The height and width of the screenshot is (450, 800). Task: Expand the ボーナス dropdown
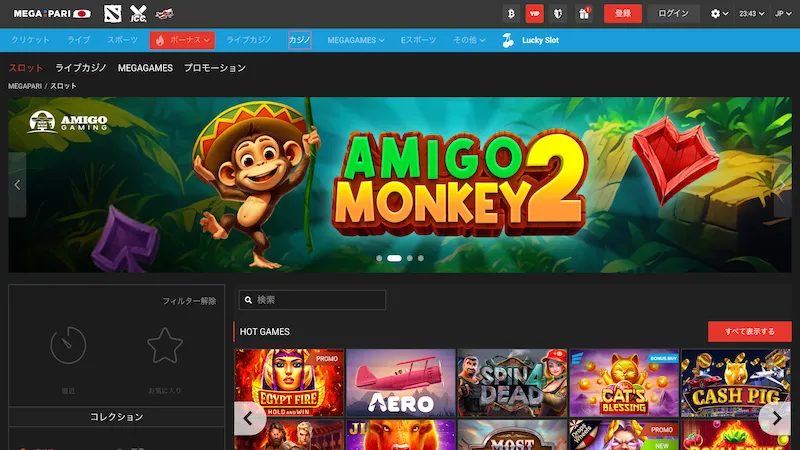pos(182,40)
